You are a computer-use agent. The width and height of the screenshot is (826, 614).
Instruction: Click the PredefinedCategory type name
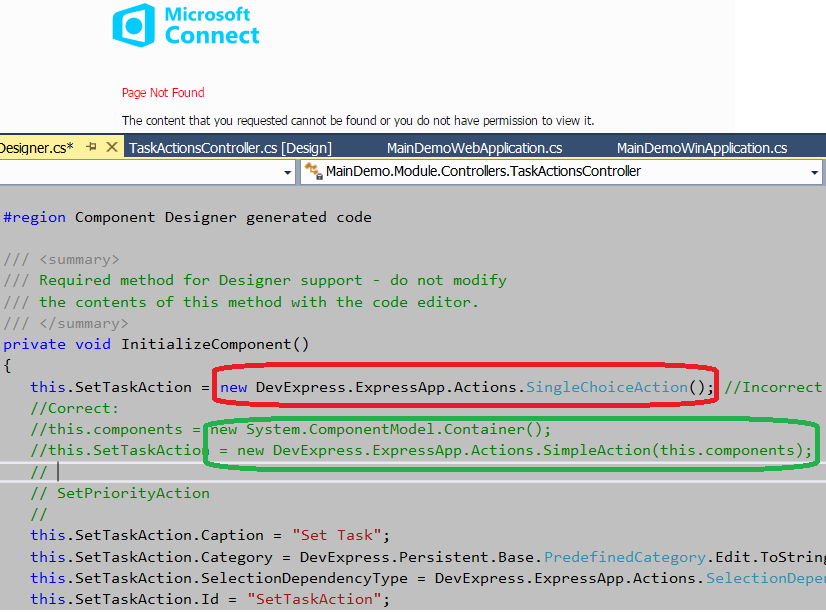625,557
